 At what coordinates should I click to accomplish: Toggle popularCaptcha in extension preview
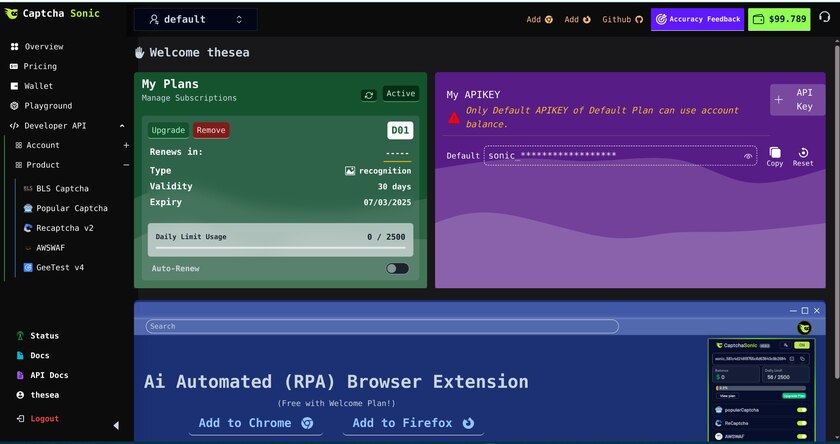[801, 410]
